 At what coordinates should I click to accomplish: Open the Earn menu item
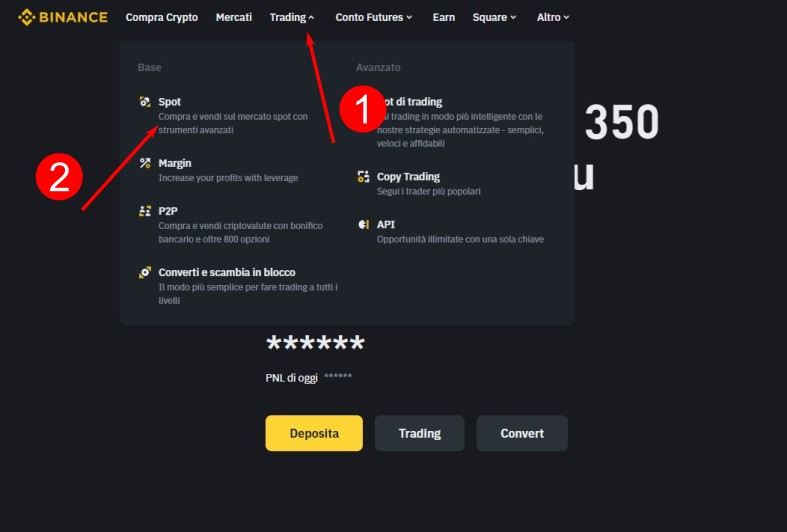444,17
